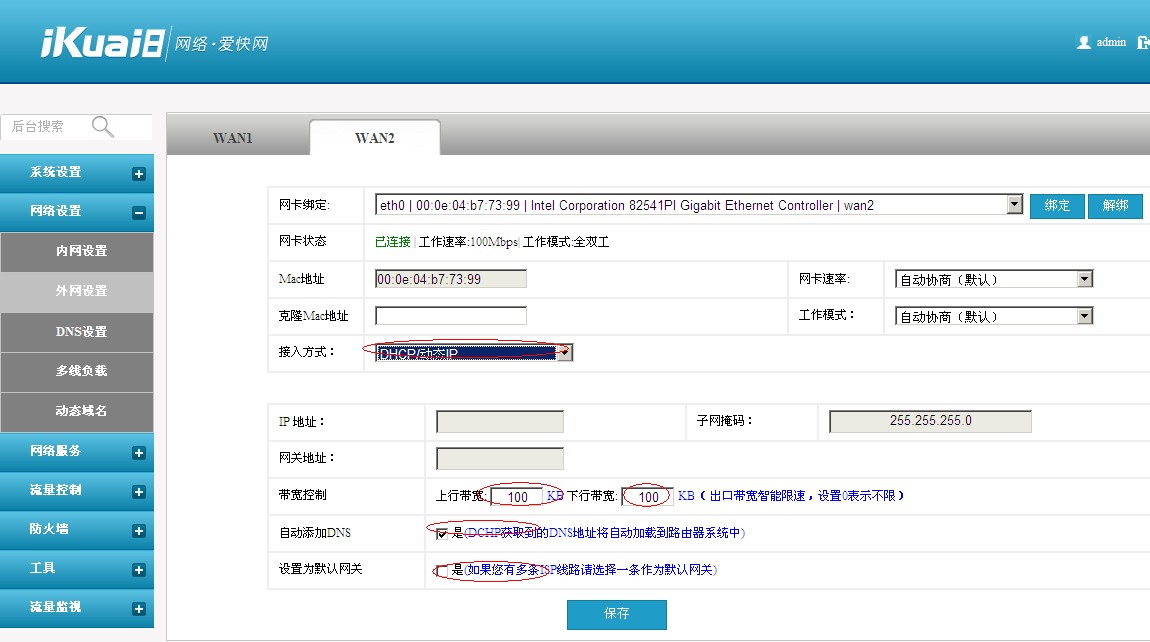Expand 工具 using its plus icon

[x=141, y=568]
